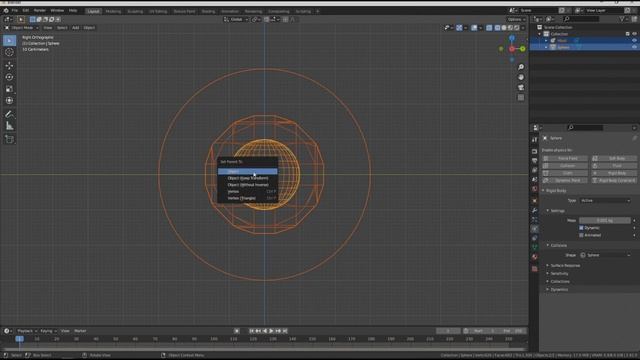Screen dimensions: 640x360
Task: Switch to wireframe viewport shading
Action: (497, 28)
